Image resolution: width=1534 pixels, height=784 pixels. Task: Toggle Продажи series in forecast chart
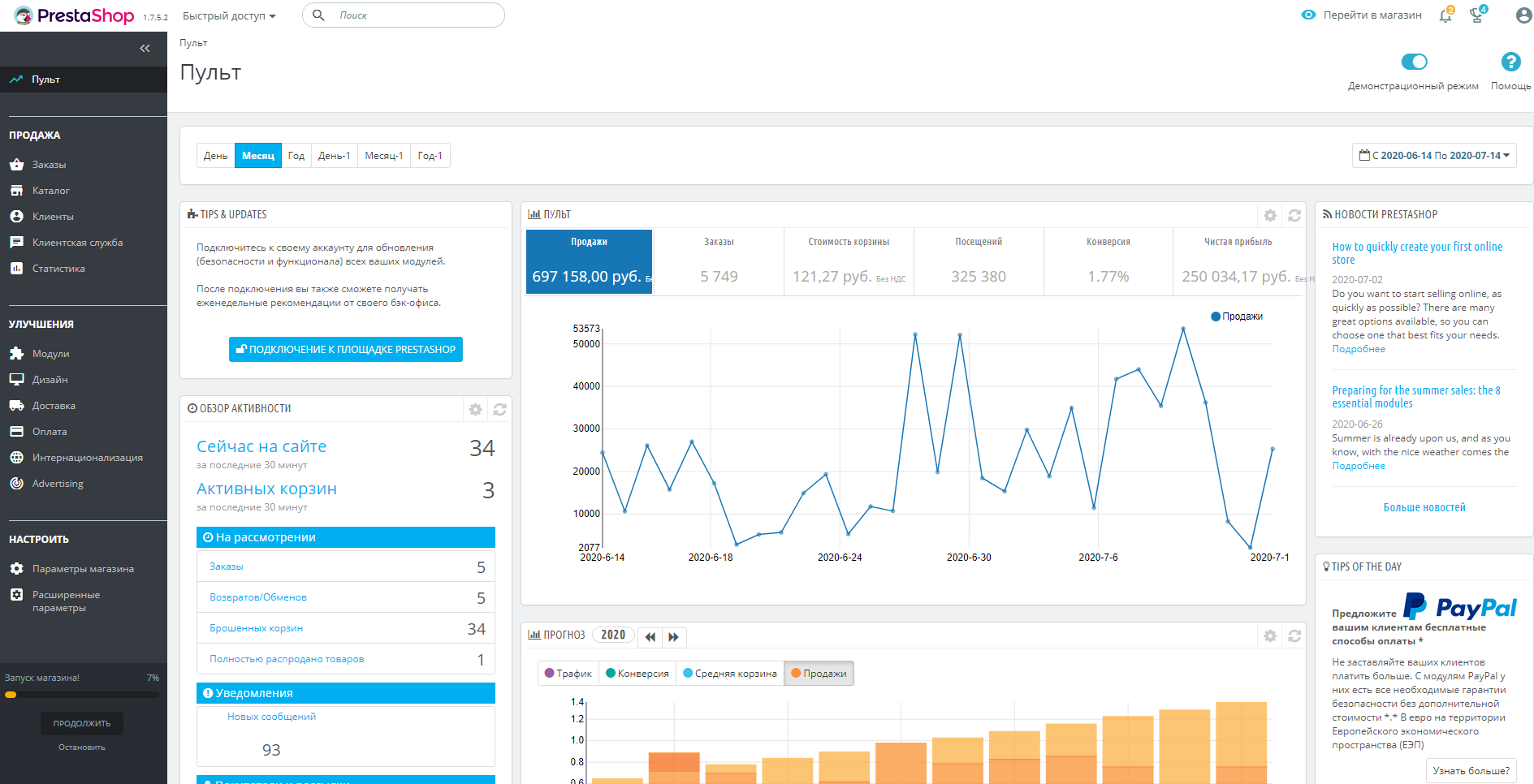coord(819,673)
